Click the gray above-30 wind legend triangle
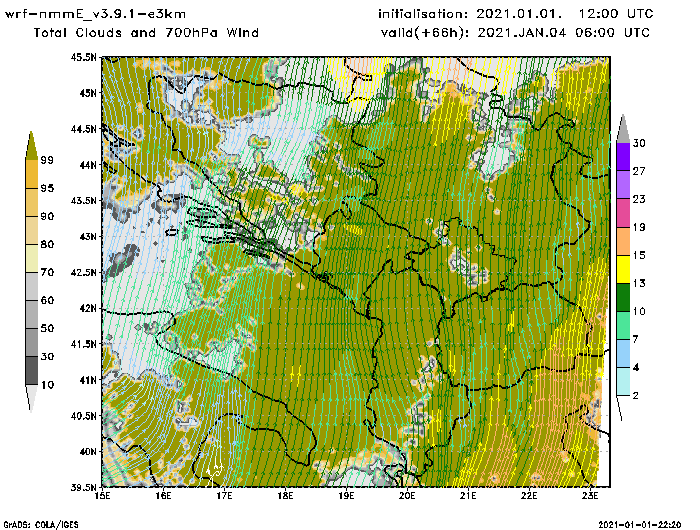Image resolution: width=700 pixels, height=530 pixels. pos(623,129)
